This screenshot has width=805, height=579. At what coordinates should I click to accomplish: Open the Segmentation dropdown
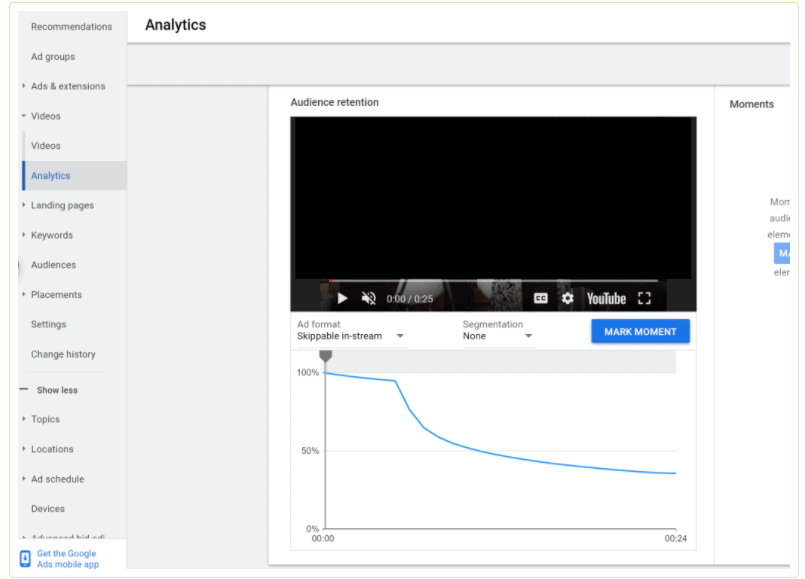498,336
